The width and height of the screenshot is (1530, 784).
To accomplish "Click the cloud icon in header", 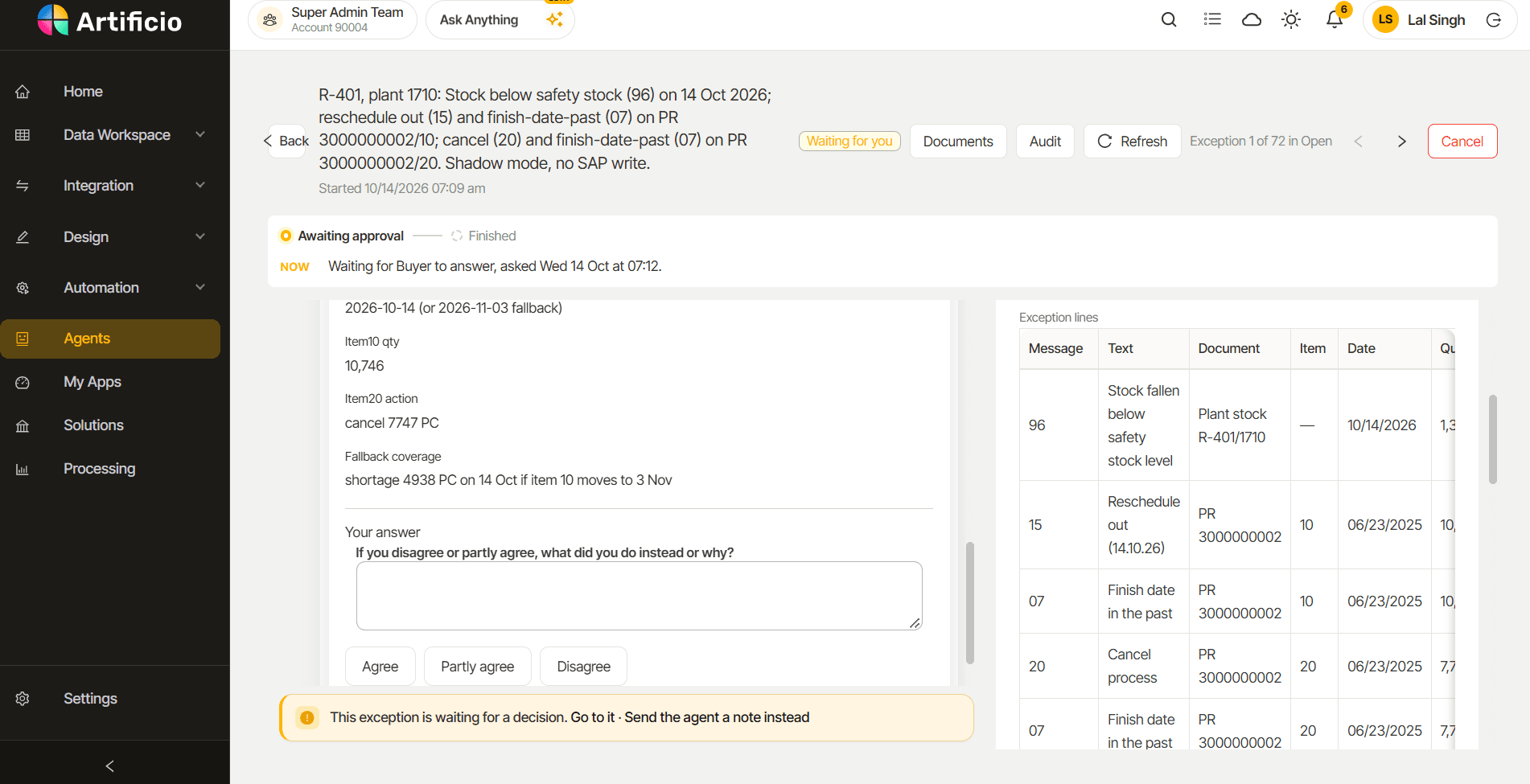I will (x=1252, y=20).
